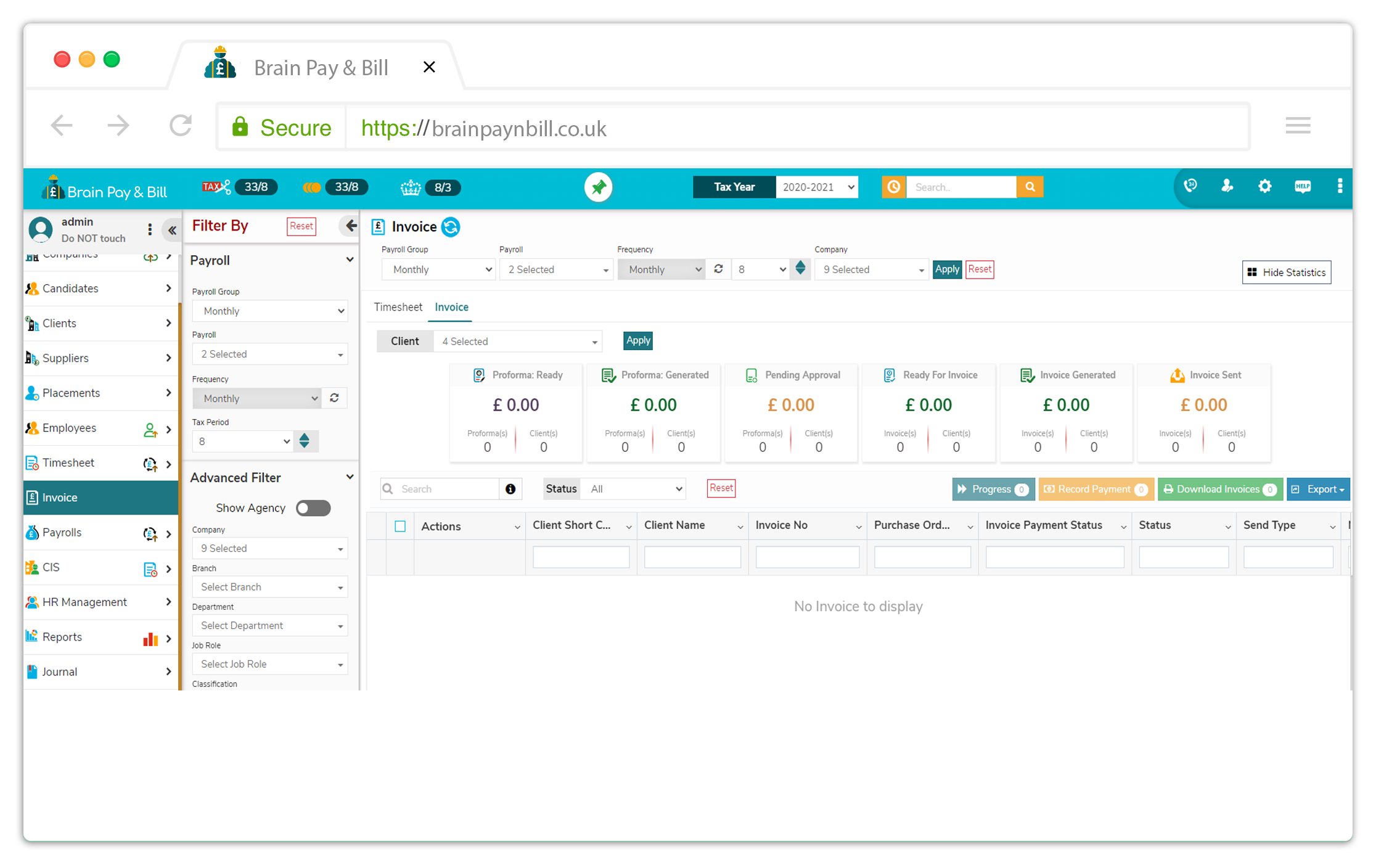Click CIS document shortcut icon
Image resolution: width=1376 pixels, height=868 pixels.
tap(150, 569)
